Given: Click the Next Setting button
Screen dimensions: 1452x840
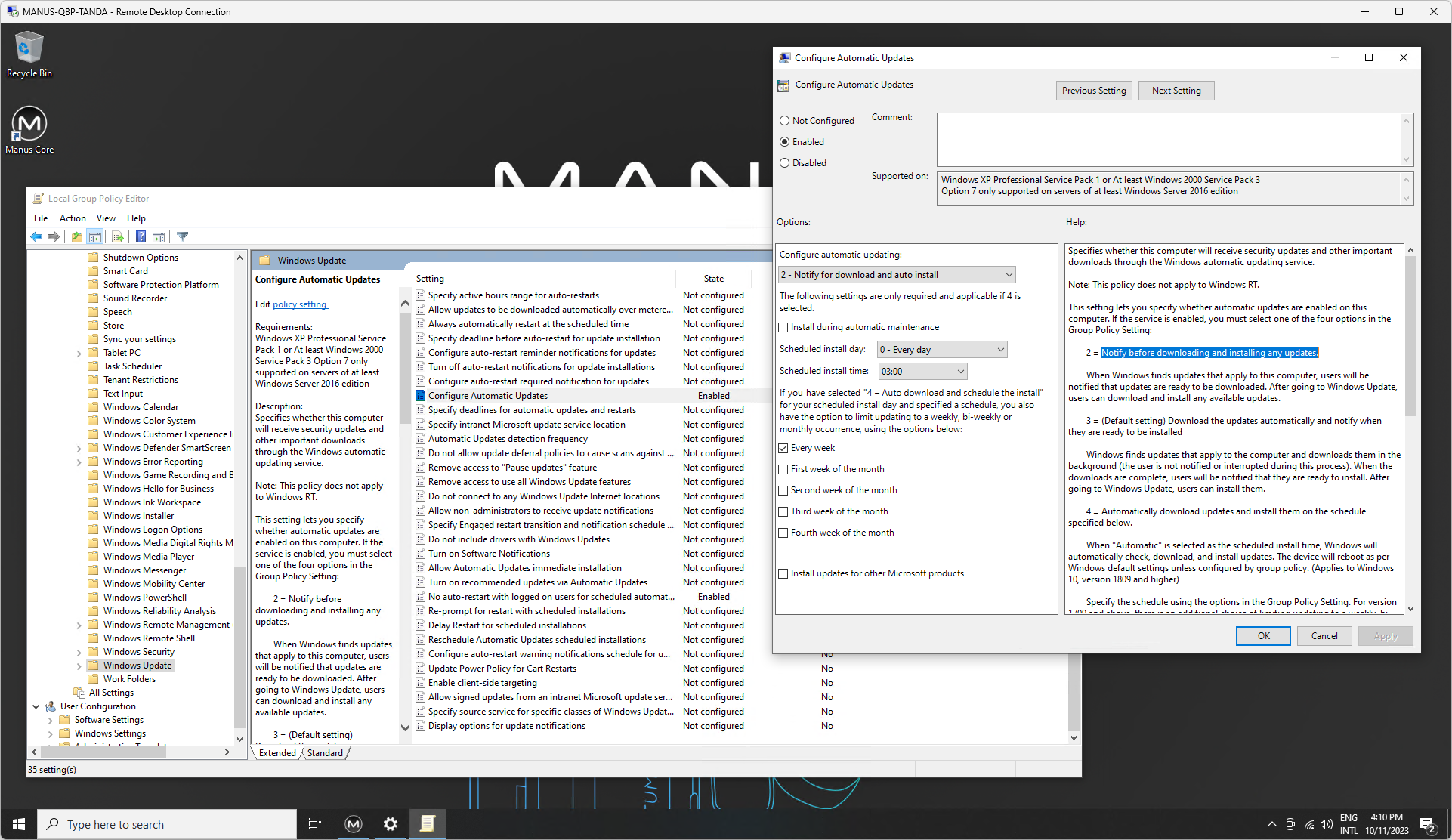Looking at the screenshot, I should (x=1176, y=91).
